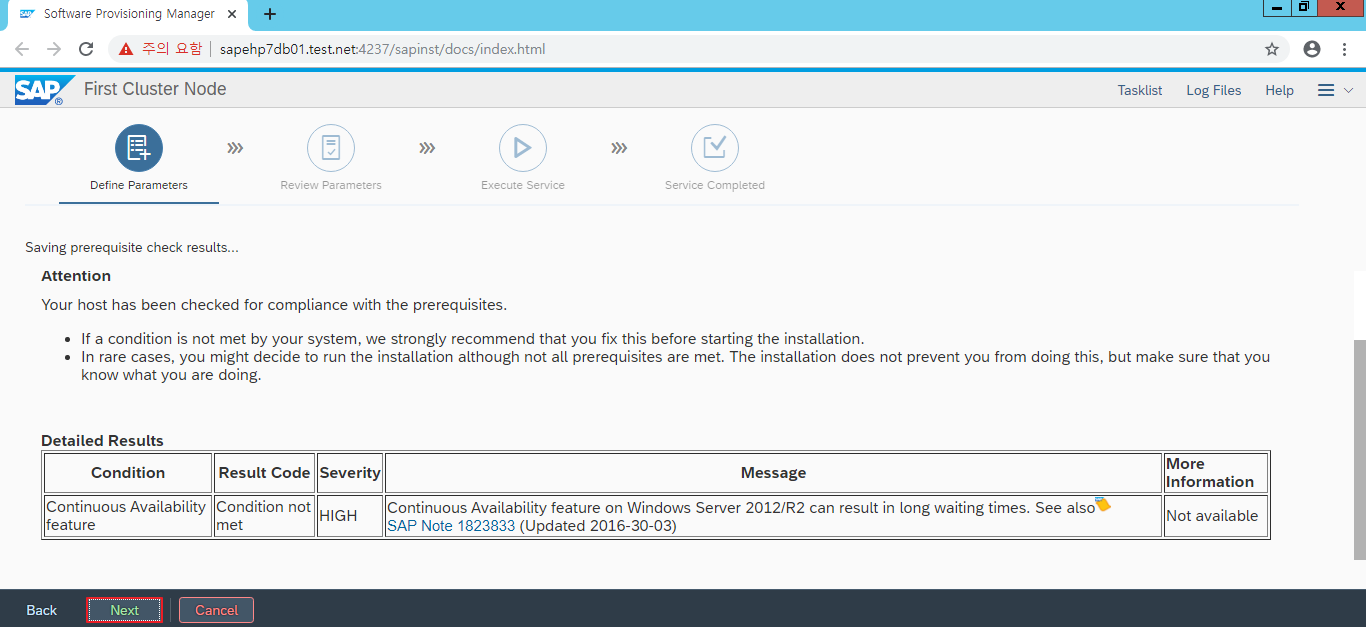Click the first arrow between steps

point(235,148)
